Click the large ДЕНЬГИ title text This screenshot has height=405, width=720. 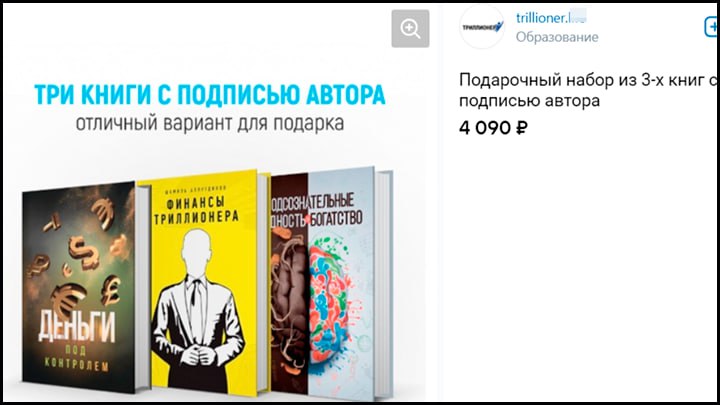click(77, 326)
